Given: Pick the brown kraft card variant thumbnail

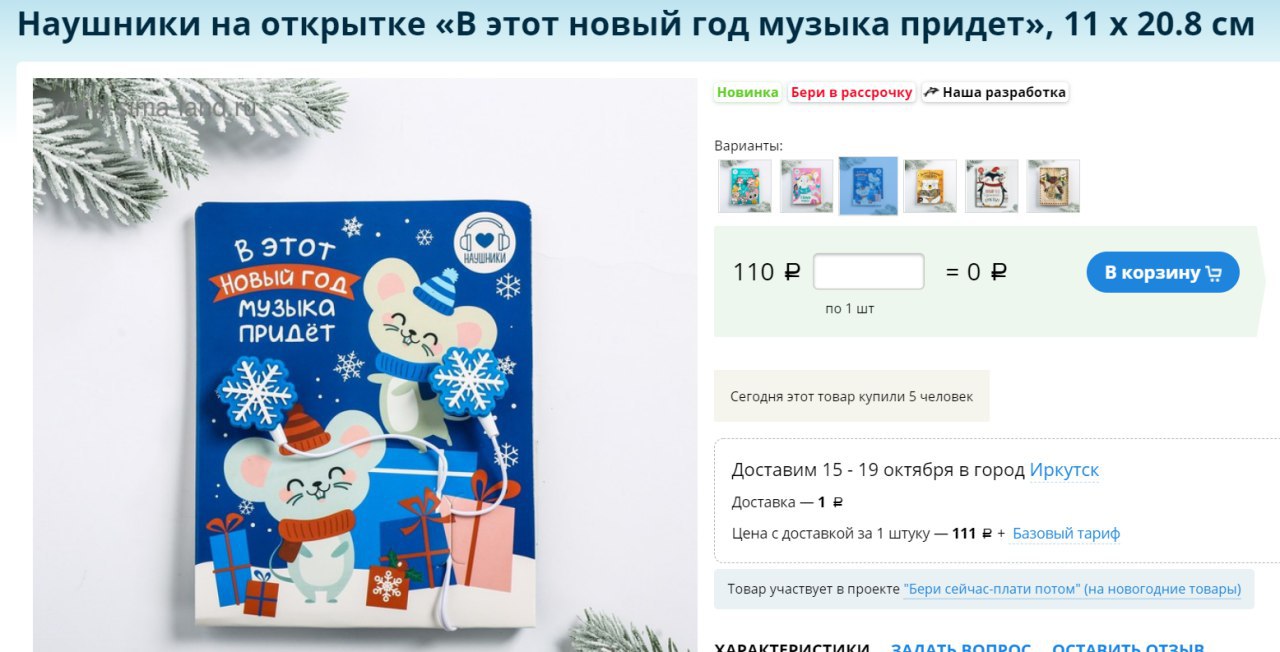Looking at the screenshot, I should pyautogui.click(x=1053, y=186).
